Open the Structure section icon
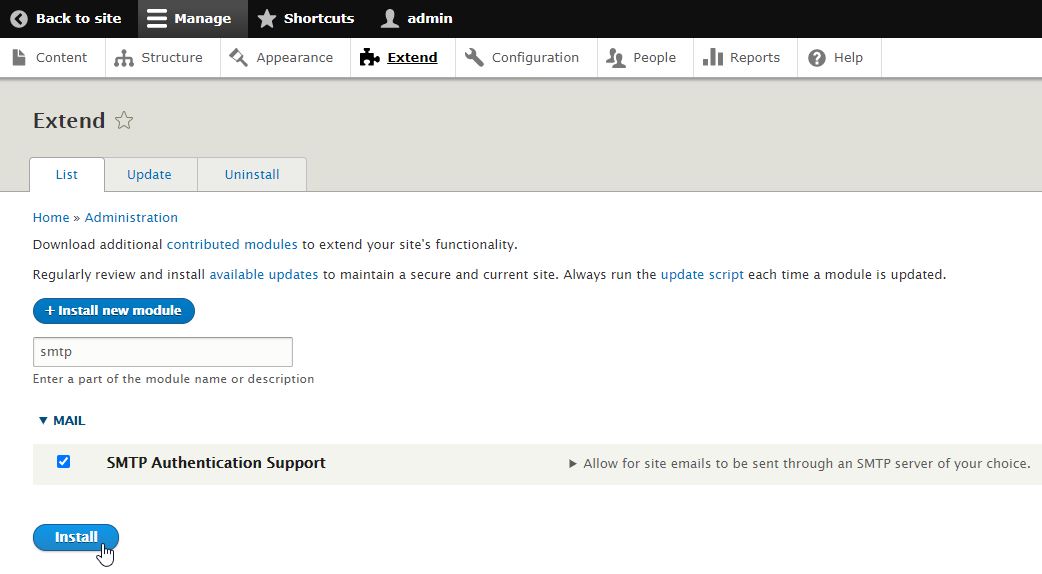 124,58
